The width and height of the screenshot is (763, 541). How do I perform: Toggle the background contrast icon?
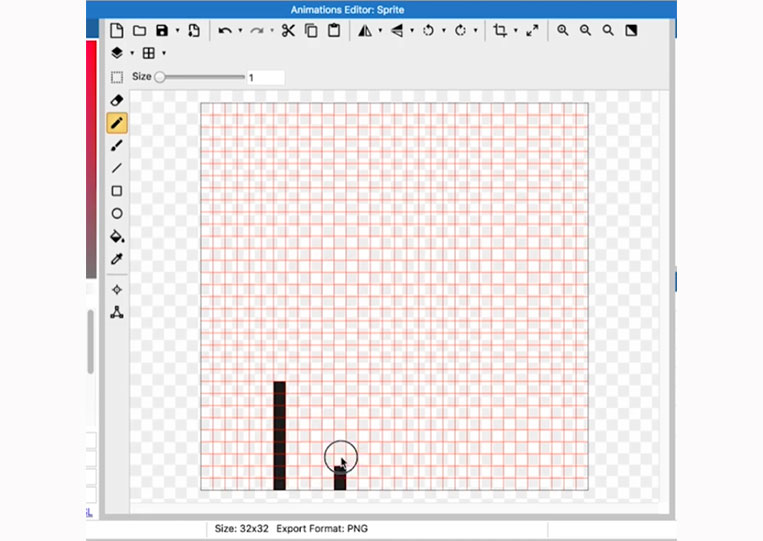tap(631, 31)
